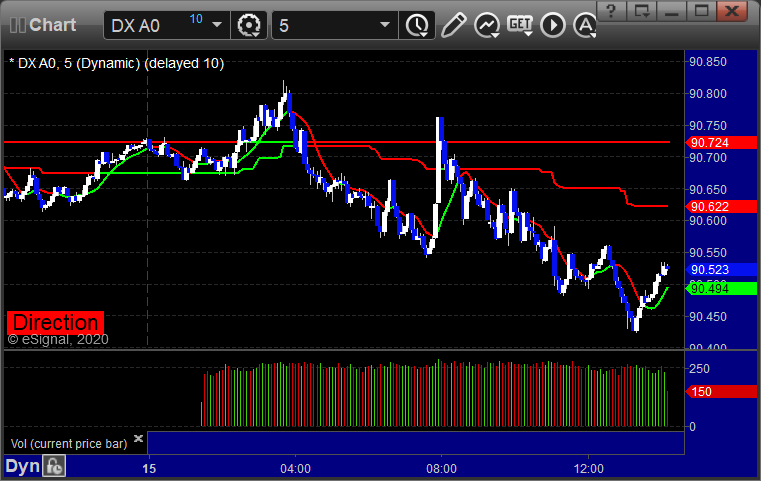
Task: Click the blue 10 link indicator
Action: coord(196,19)
